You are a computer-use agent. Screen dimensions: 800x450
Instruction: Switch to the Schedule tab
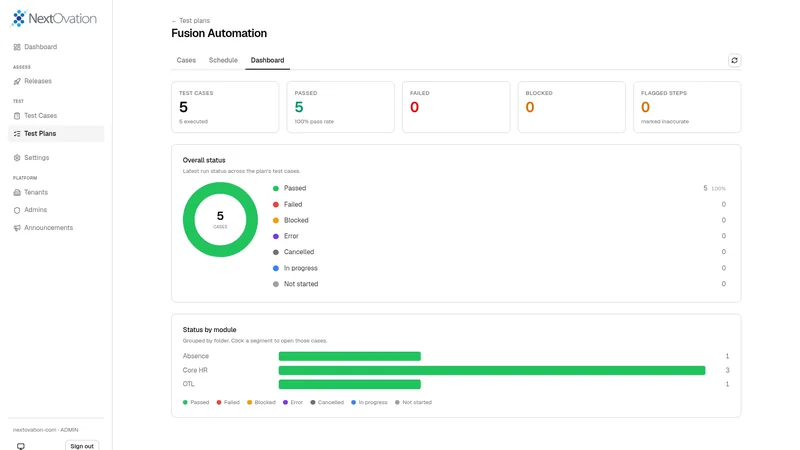pyautogui.click(x=223, y=60)
